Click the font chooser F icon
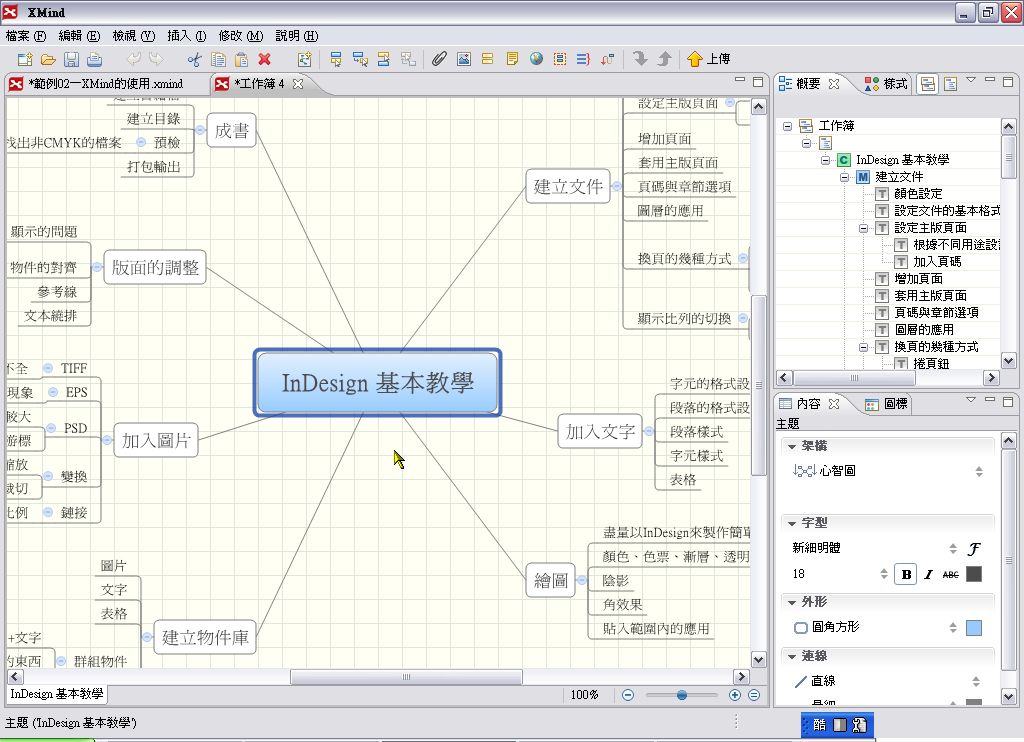 tap(974, 549)
